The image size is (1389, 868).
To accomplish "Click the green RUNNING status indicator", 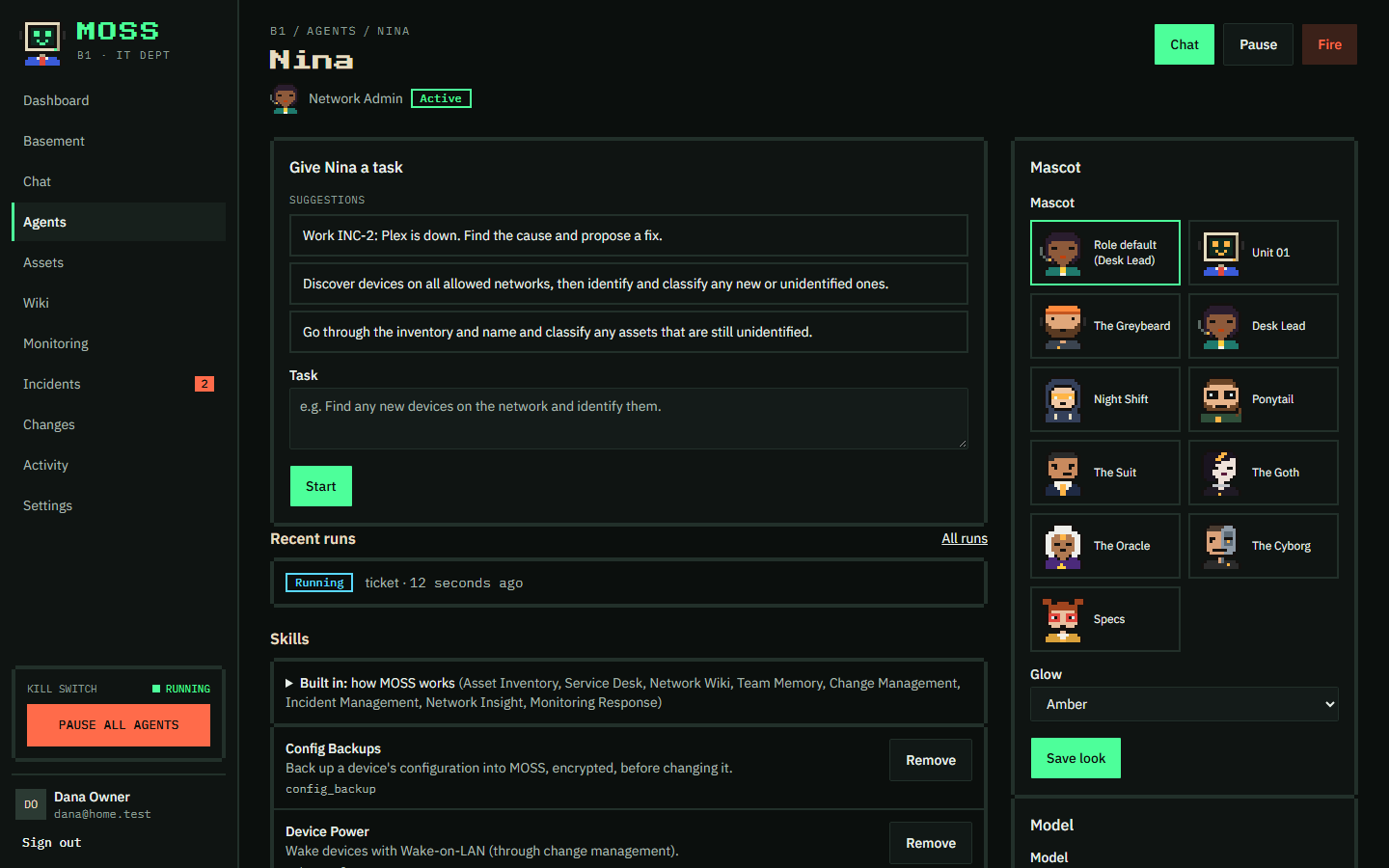I will (x=181, y=689).
